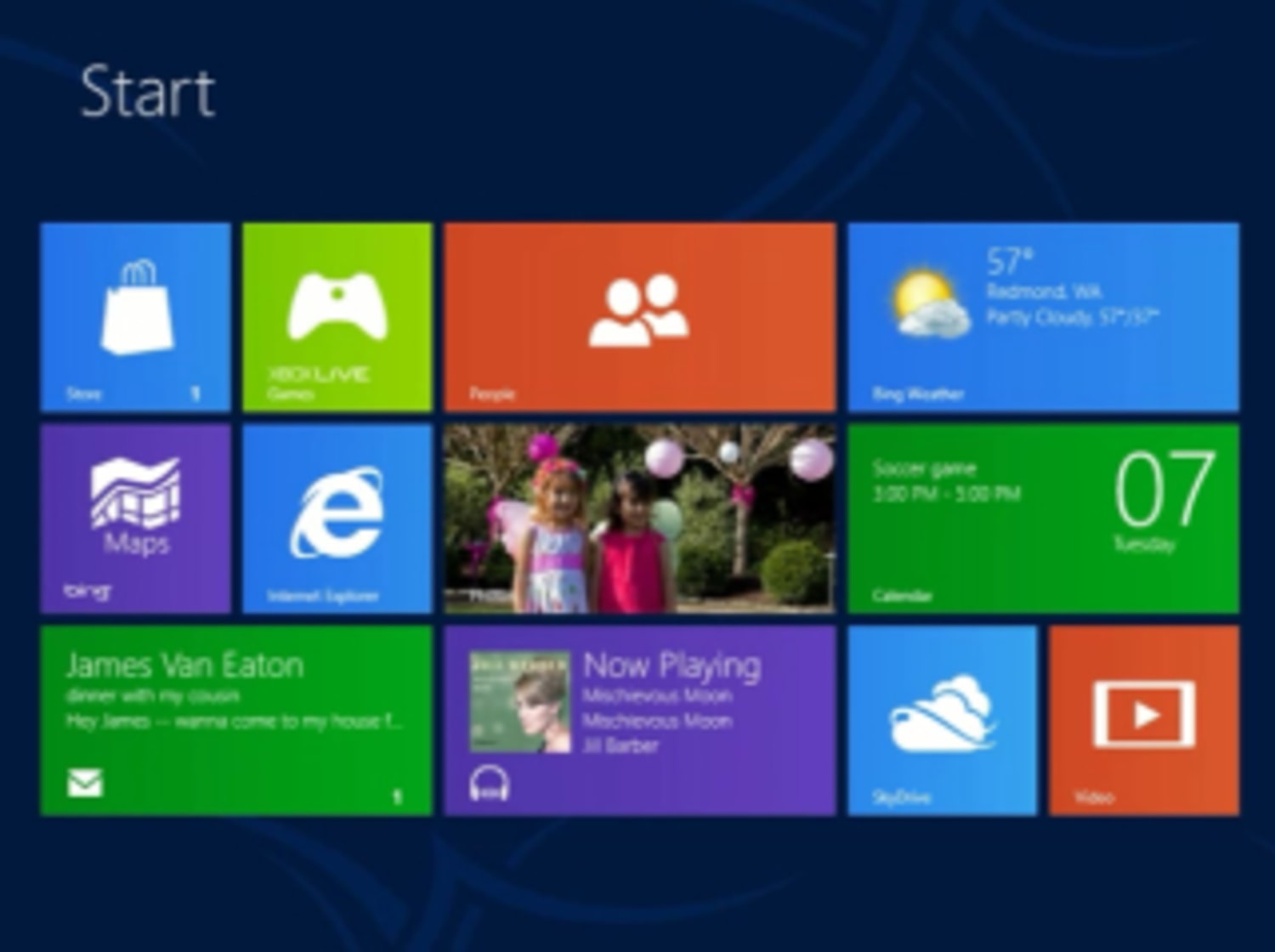Image resolution: width=1275 pixels, height=952 pixels.
Task: Click the Start title text
Action: pyautogui.click(x=148, y=92)
